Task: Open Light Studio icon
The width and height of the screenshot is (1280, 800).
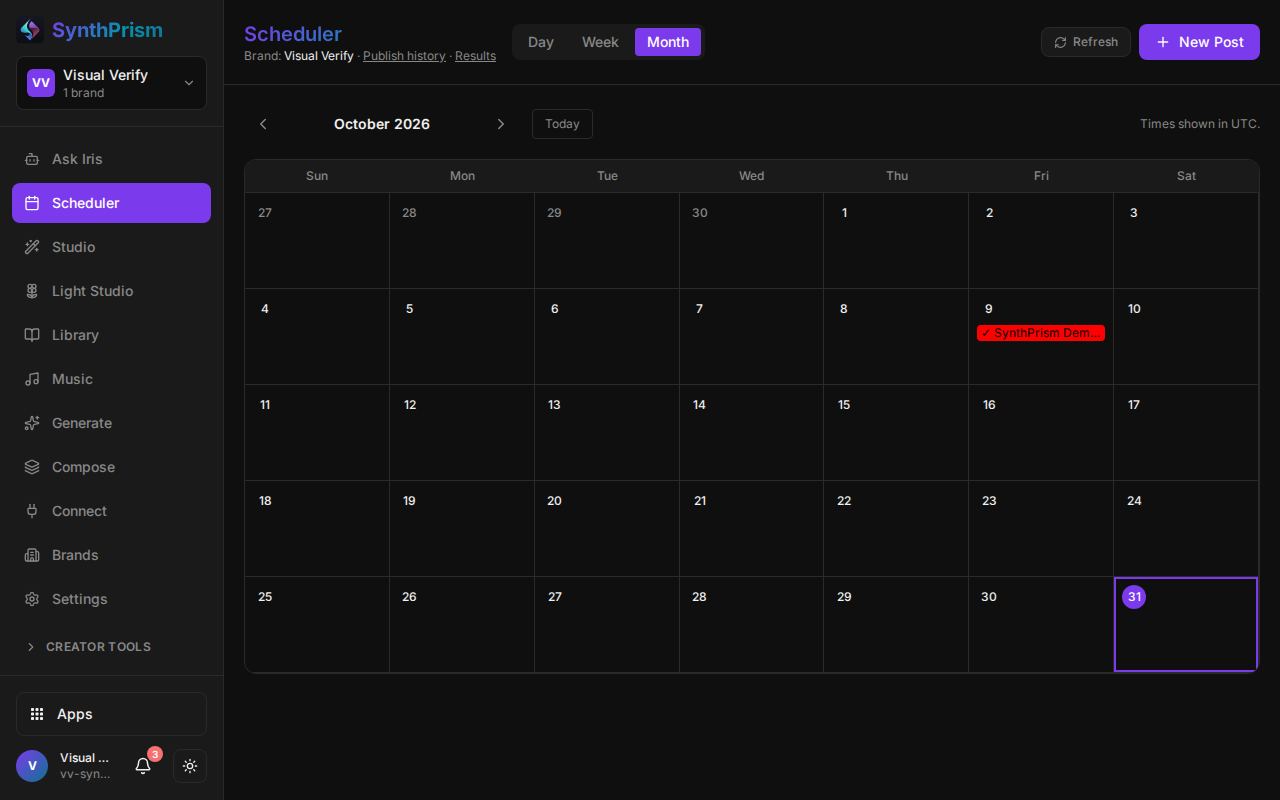Action: 32,291
